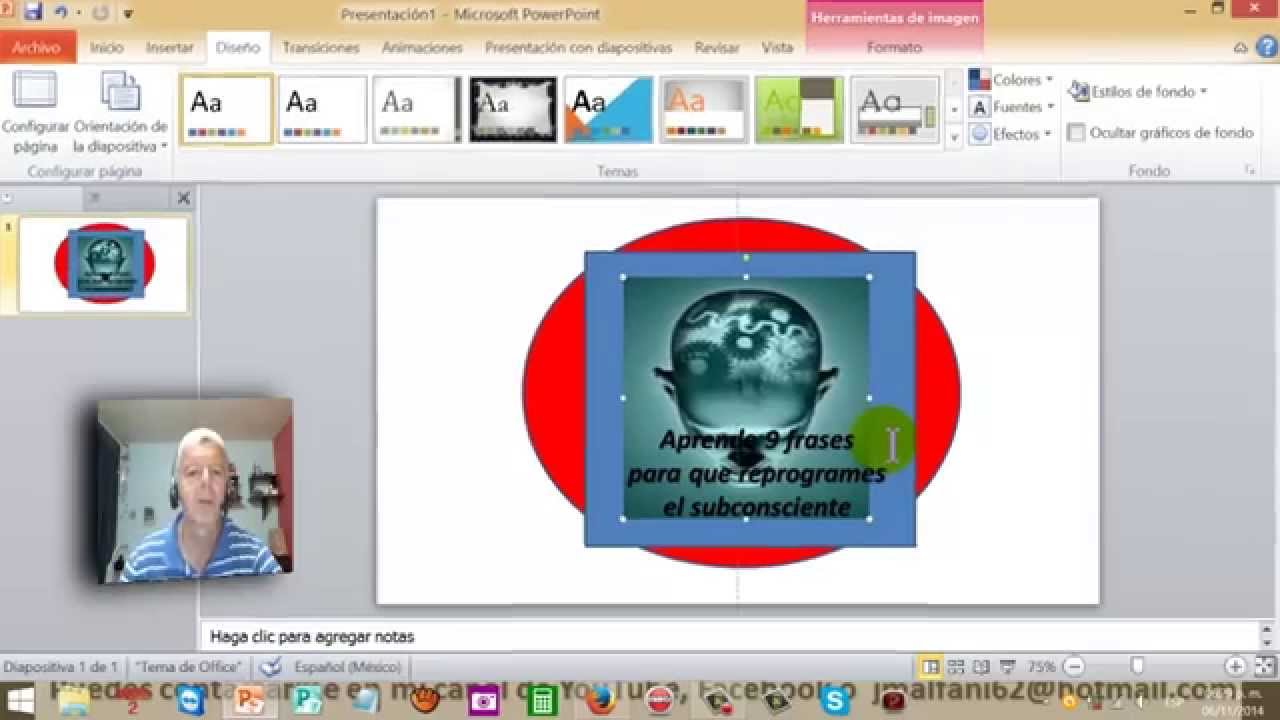The height and width of the screenshot is (720, 1280).
Task: Open Customize Quick Access Toolbar arrow
Action: pyautogui.click(x=128, y=15)
